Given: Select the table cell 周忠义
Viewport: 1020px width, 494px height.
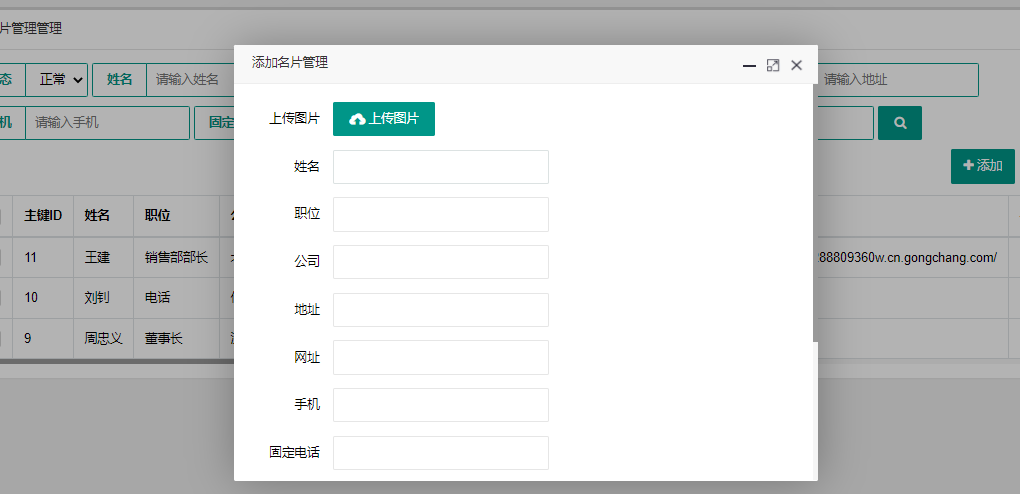Looking at the screenshot, I should (x=103, y=338).
